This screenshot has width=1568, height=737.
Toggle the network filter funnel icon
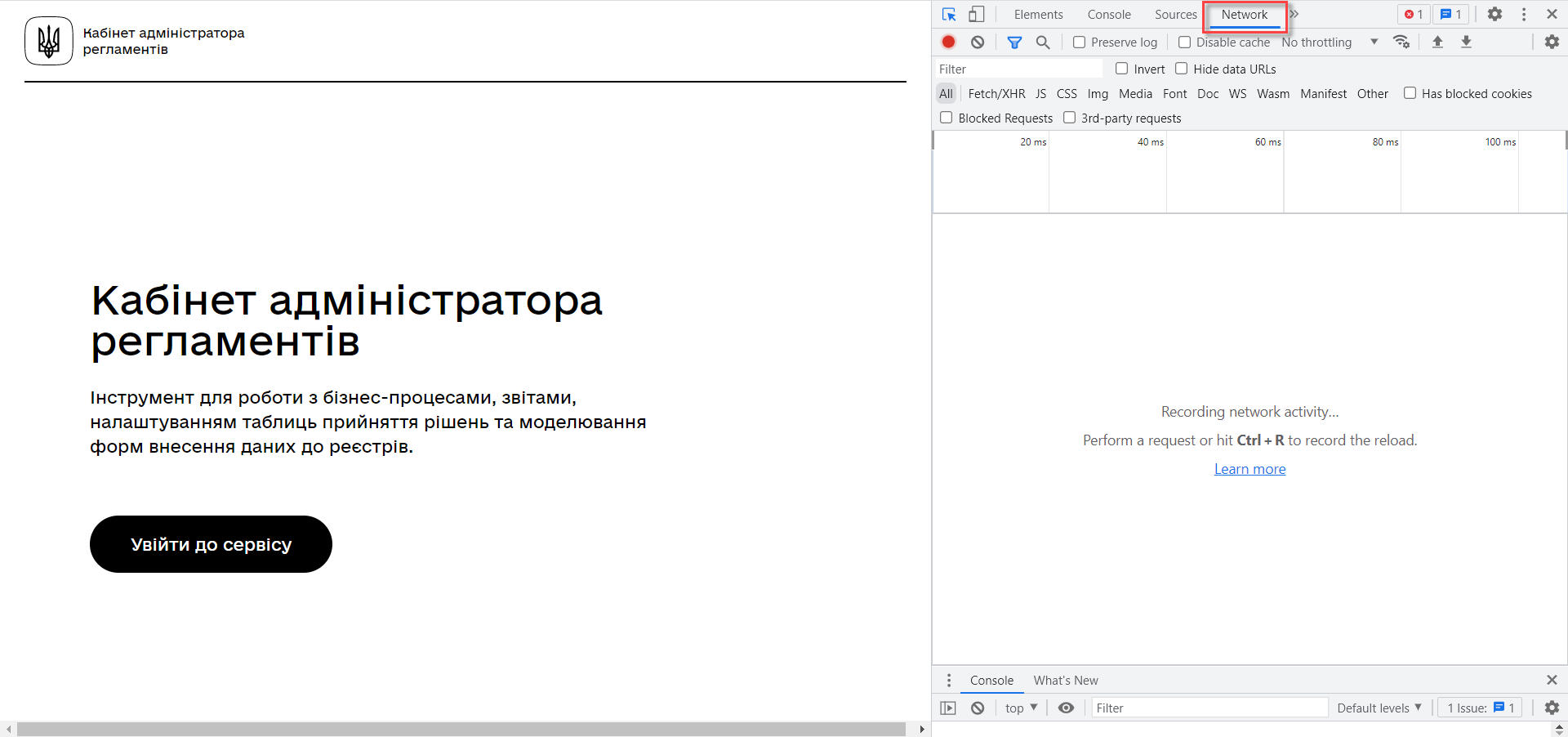coord(1014,42)
